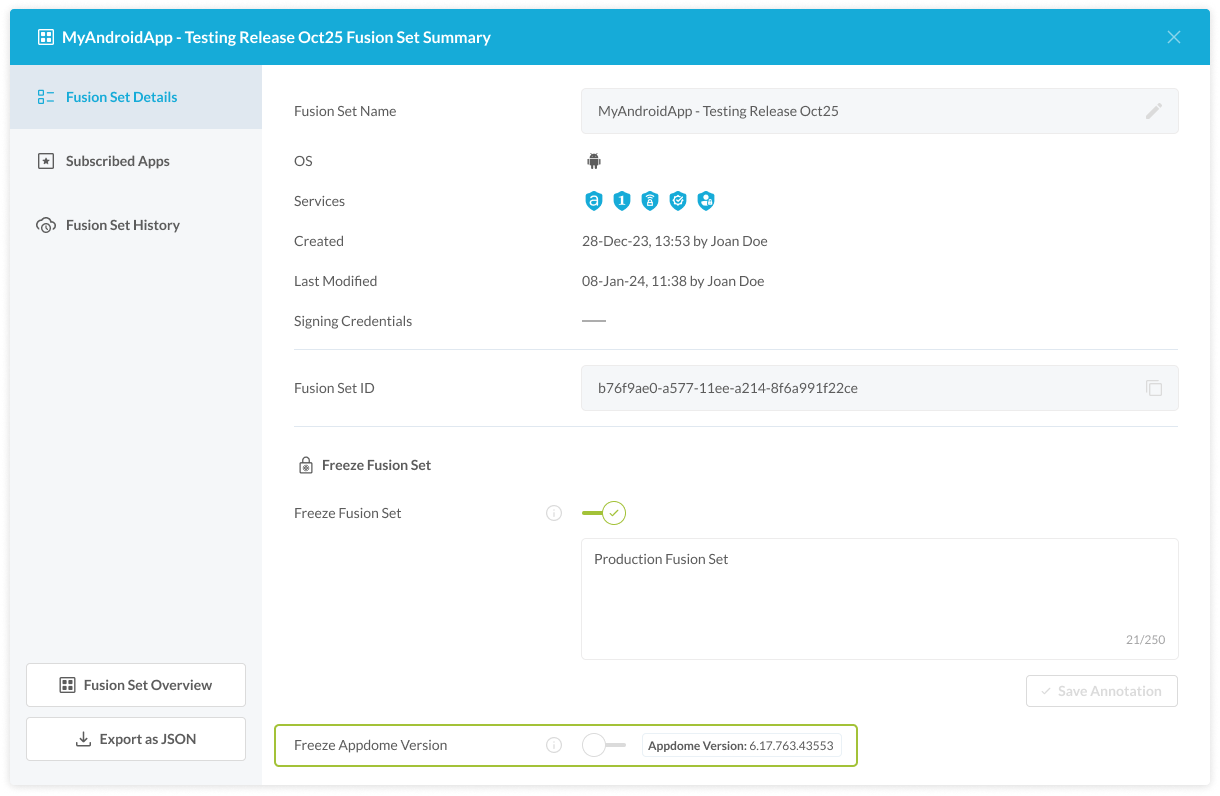The image size is (1220, 796).
Task: Switch to the Fusion Set History tab
Action: pyautogui.click(x=136, y=225)
